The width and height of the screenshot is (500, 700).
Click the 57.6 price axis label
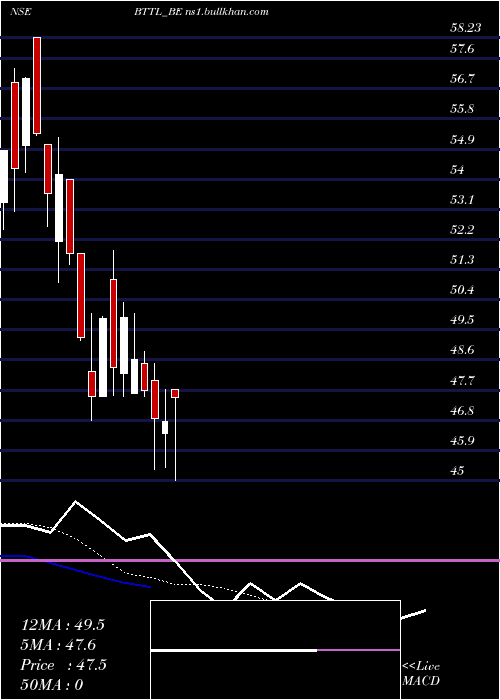tap(462, 48)
